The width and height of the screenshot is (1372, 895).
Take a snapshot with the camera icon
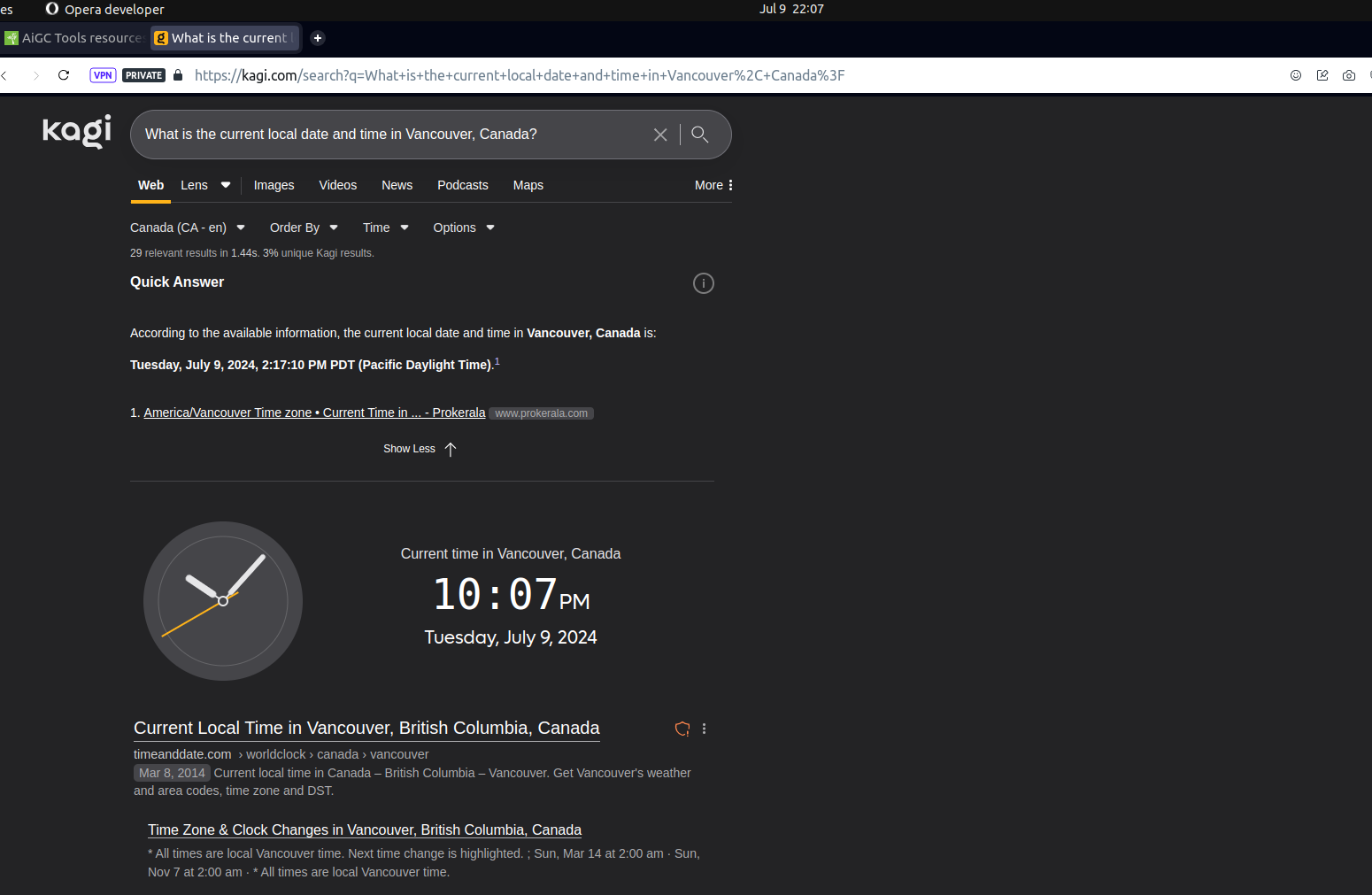[1349, 75]
